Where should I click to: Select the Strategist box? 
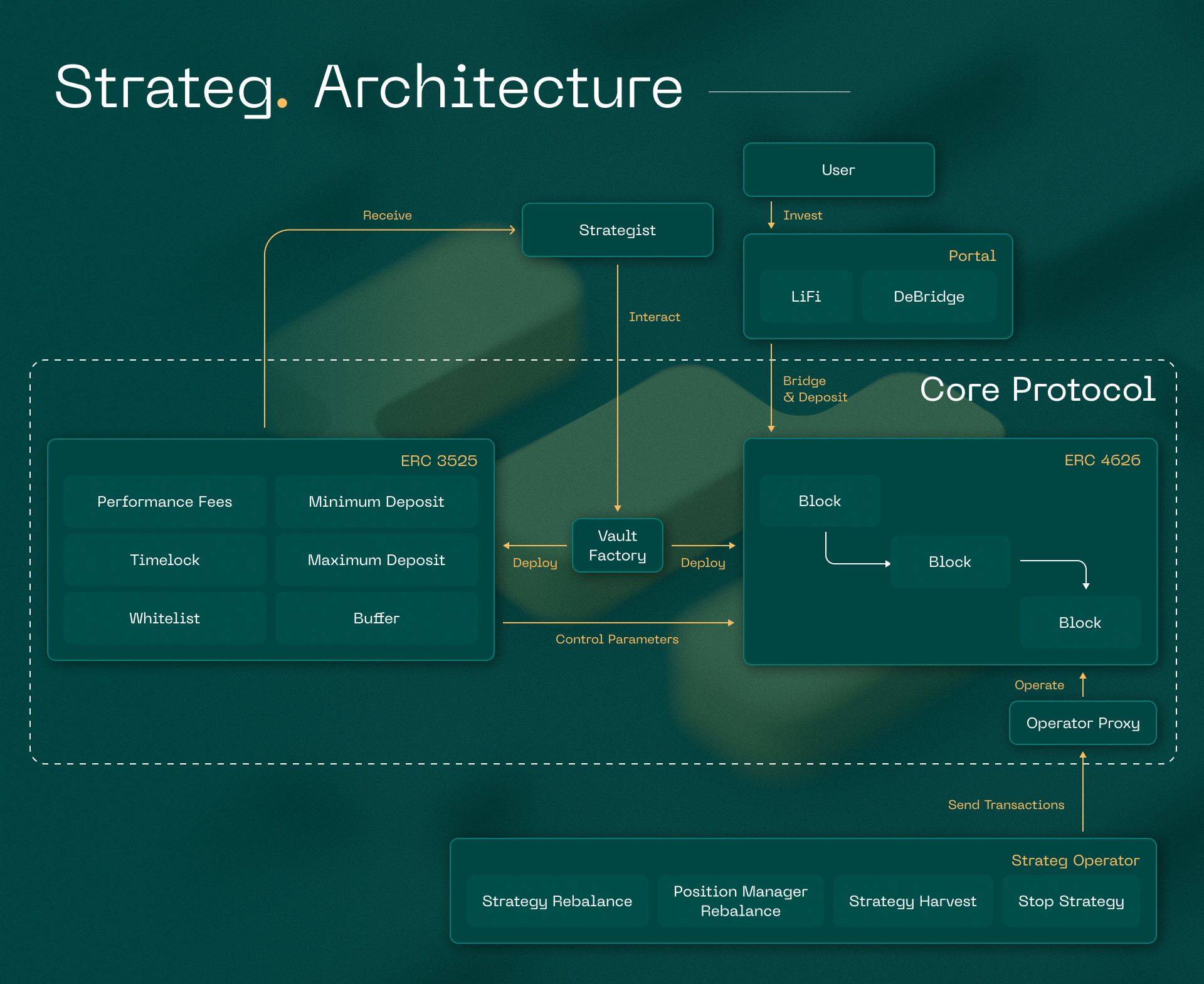click(617, 230)
